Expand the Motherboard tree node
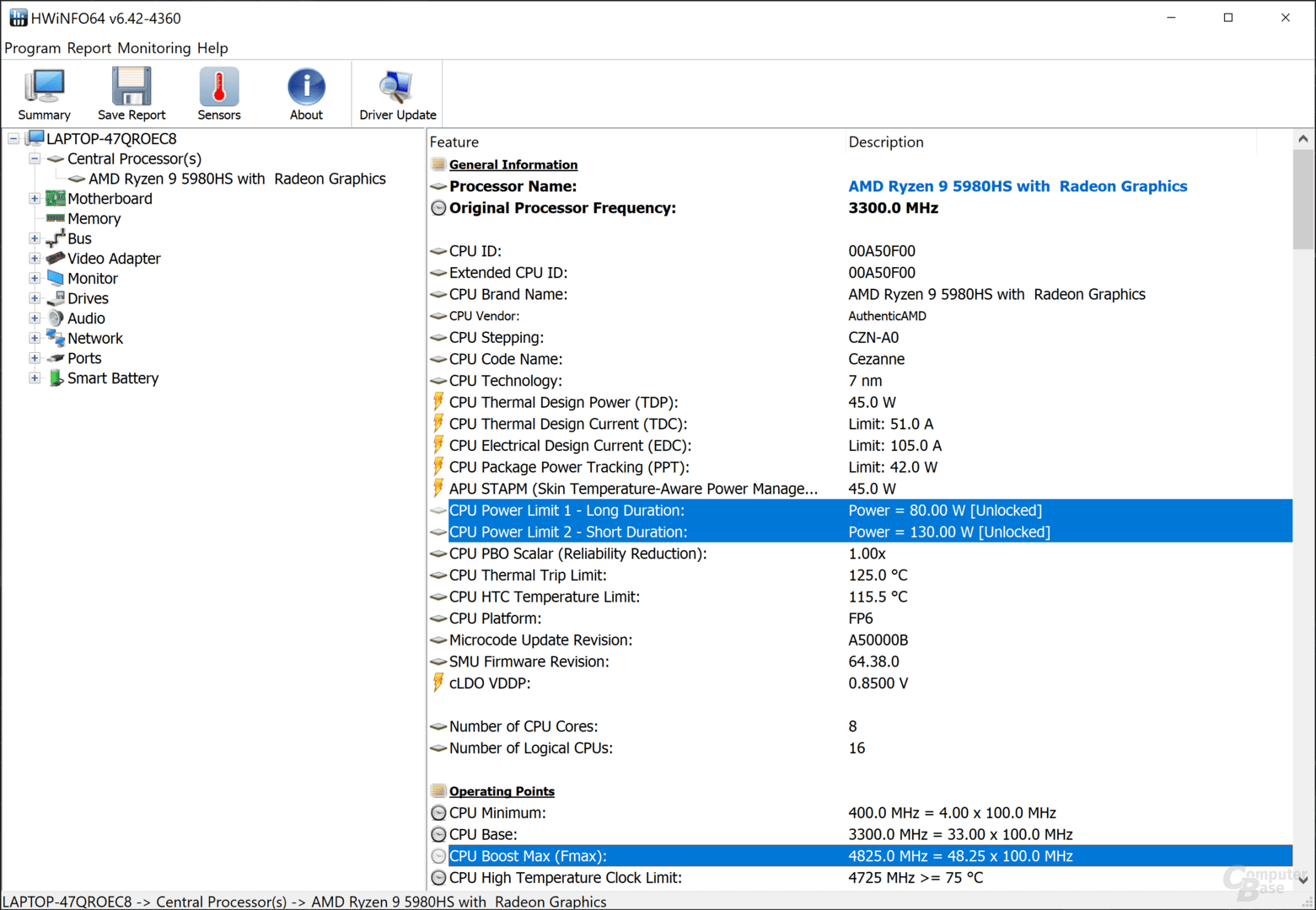Viewport: 1316px width, 910px height. coord(34,199)
